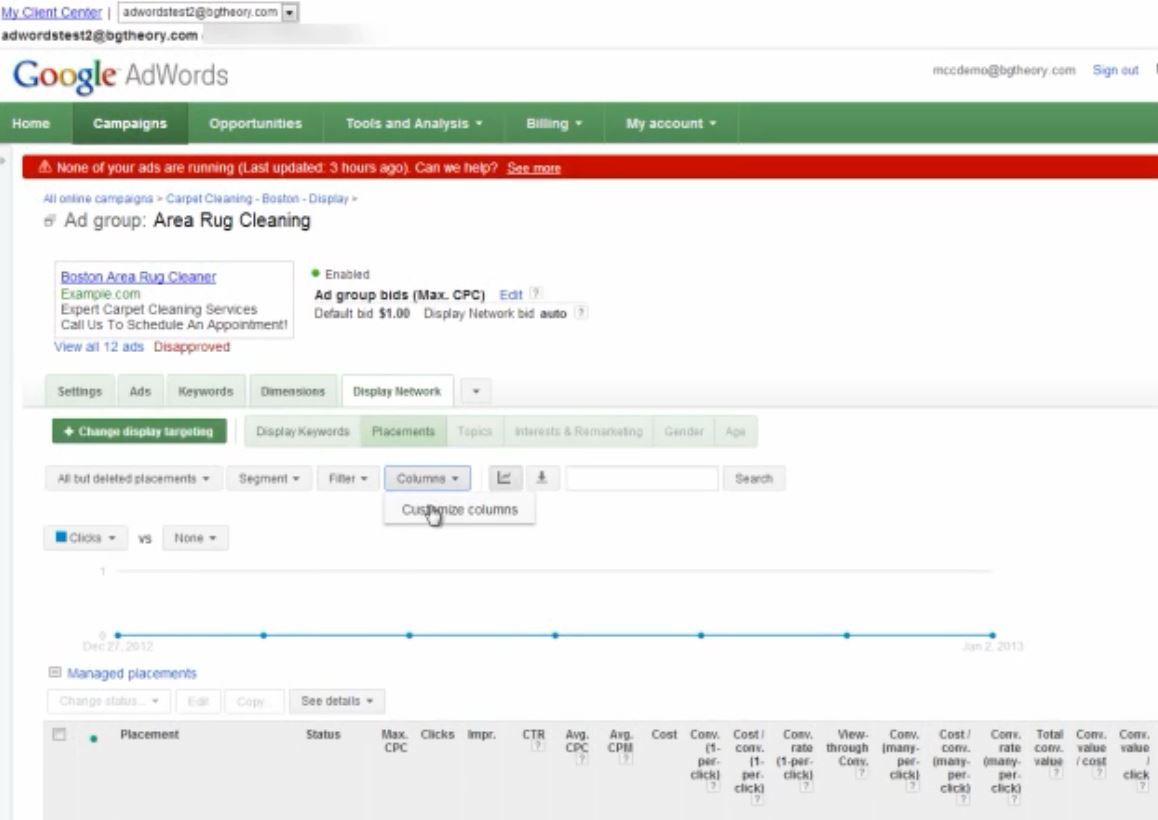Open the My account menu
This screenshot has width=1158, height=820.
pos(671,123)
